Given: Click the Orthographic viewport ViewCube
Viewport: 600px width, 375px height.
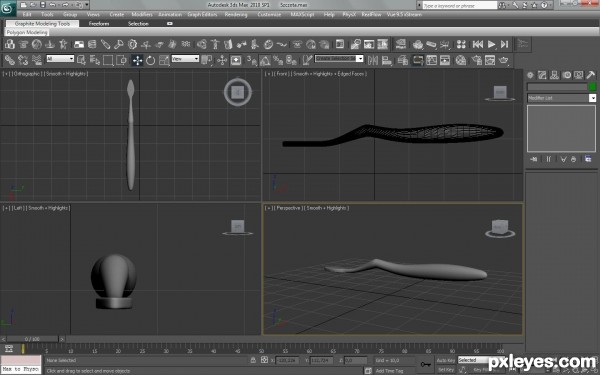Looking at the screenshot, I should (x=238, y=92).
